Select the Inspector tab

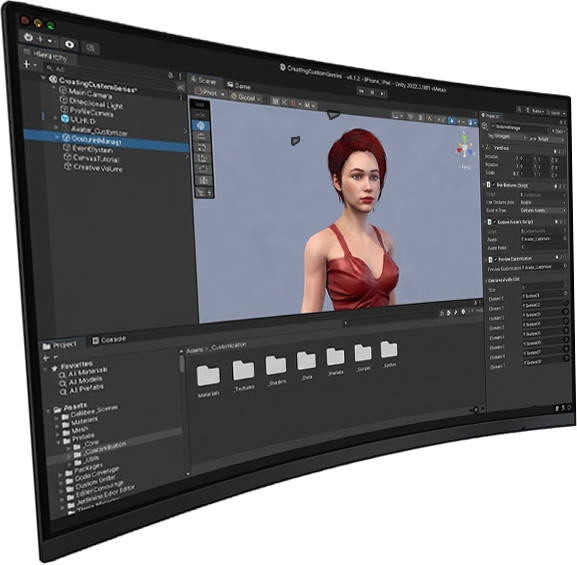pyautogui.click(x=491, y=116)
